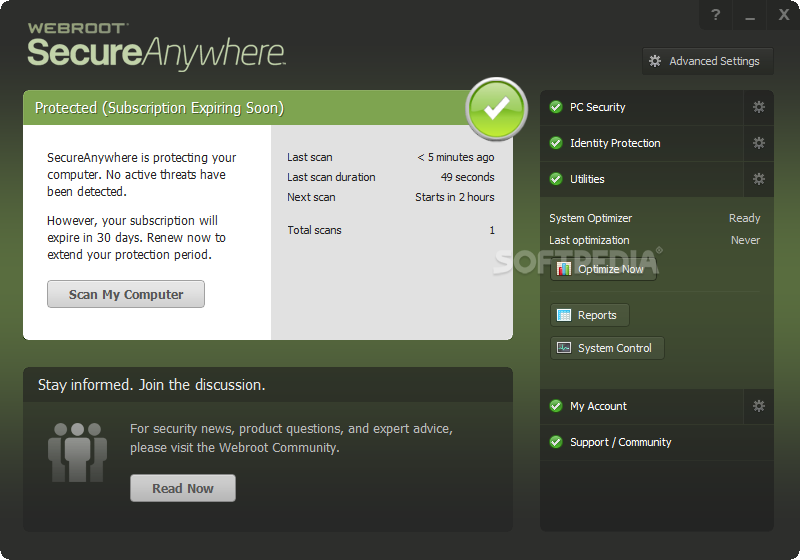Click the gear icon in Advanced Settings
The width and height of the screenshot is (800, 560).
click(x=655, y=61)
